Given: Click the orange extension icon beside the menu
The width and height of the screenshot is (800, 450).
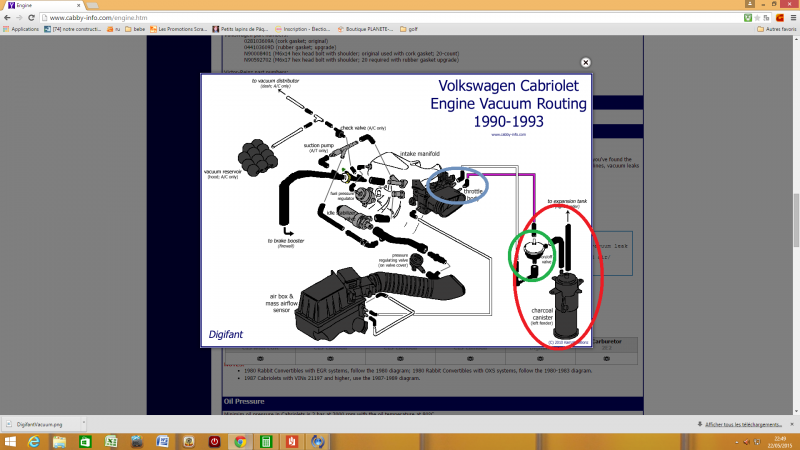Looking at the screenshot, I should coord(780,17).
